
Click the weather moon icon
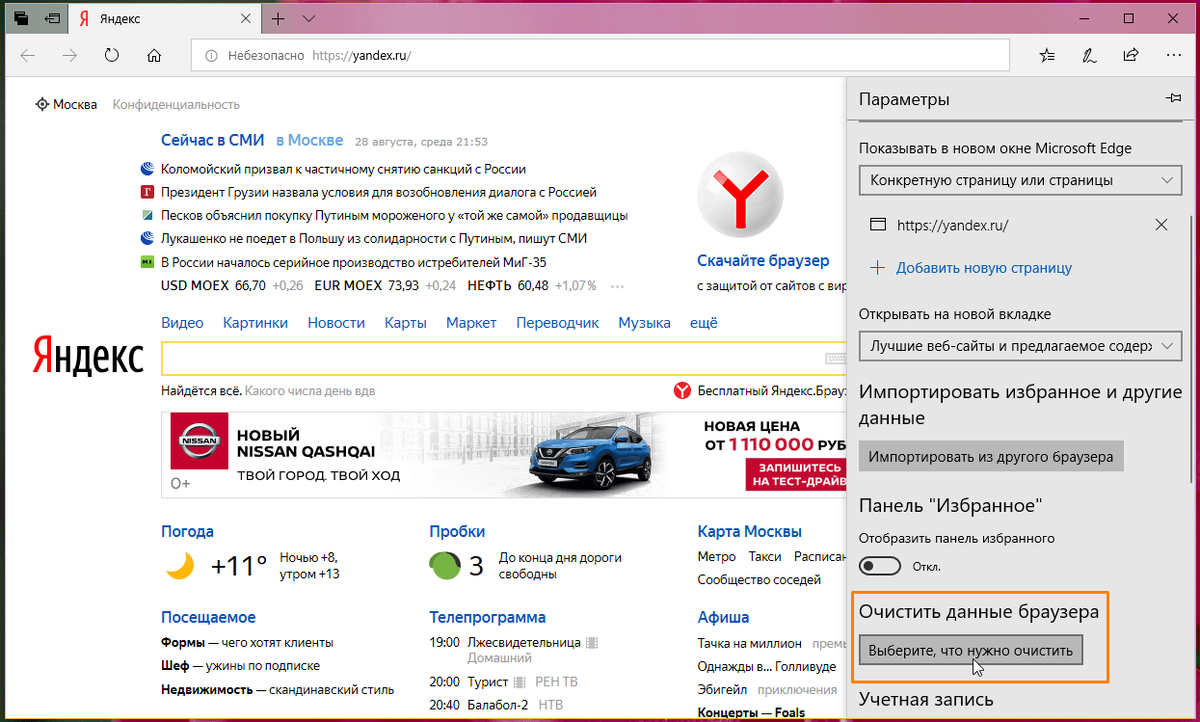(x=180, y=566)
